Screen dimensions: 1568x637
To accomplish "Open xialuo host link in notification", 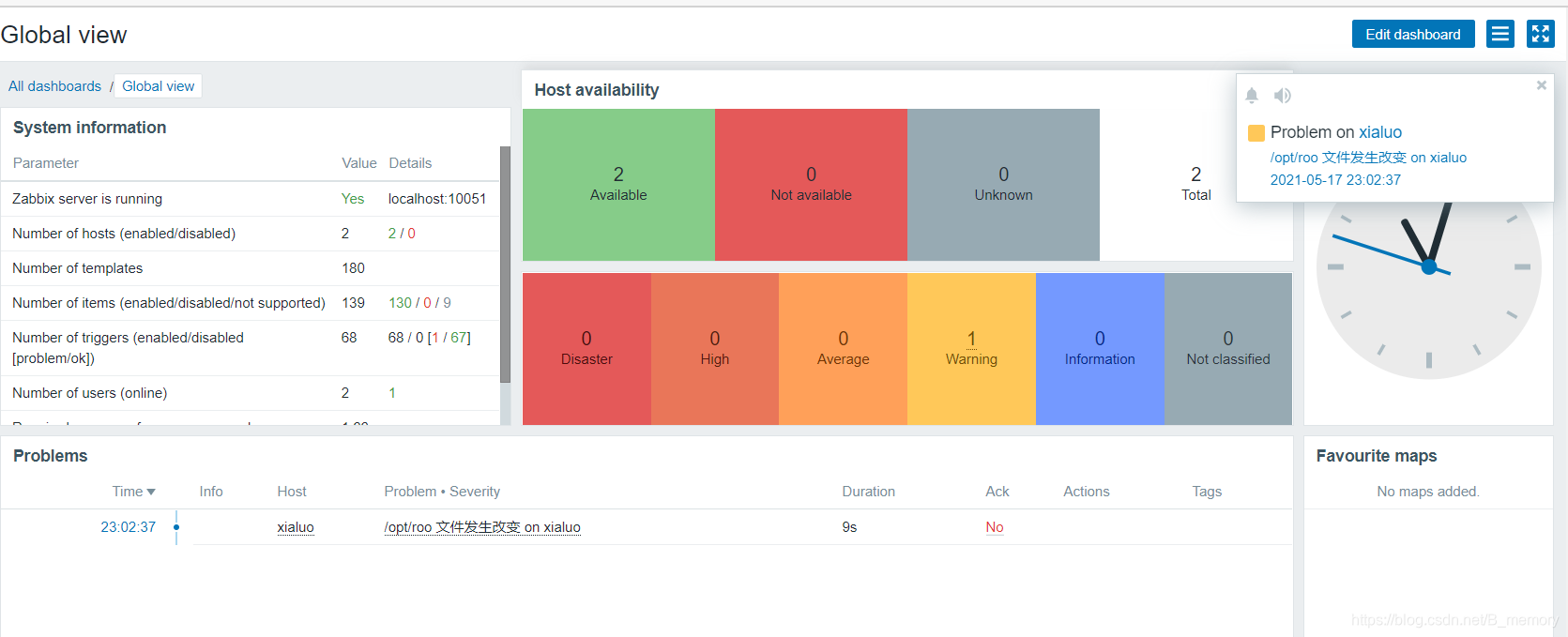I will pos(1380,132).
